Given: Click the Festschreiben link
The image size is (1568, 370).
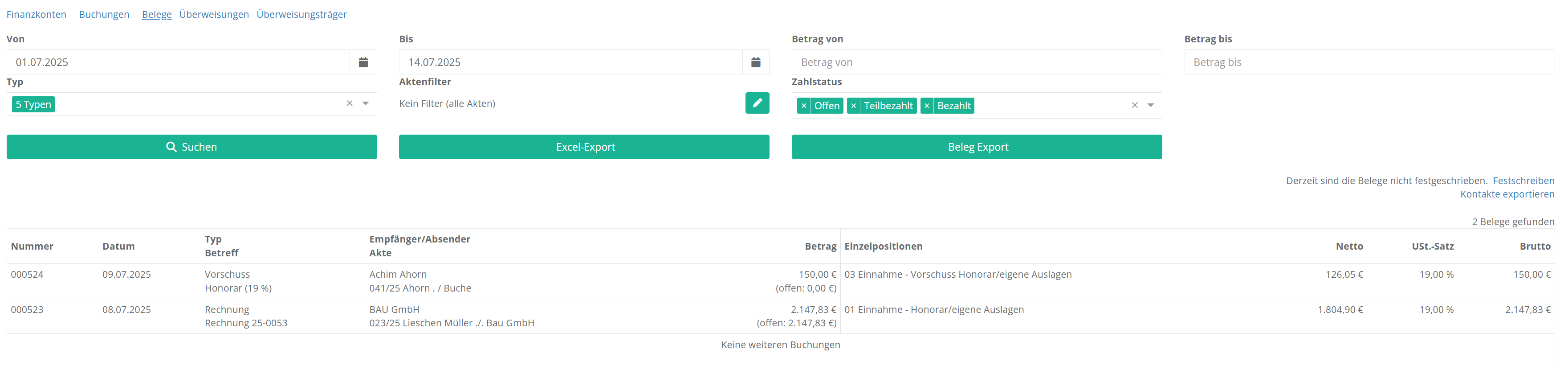Looking at the screenshot, I should (1523, 181).
